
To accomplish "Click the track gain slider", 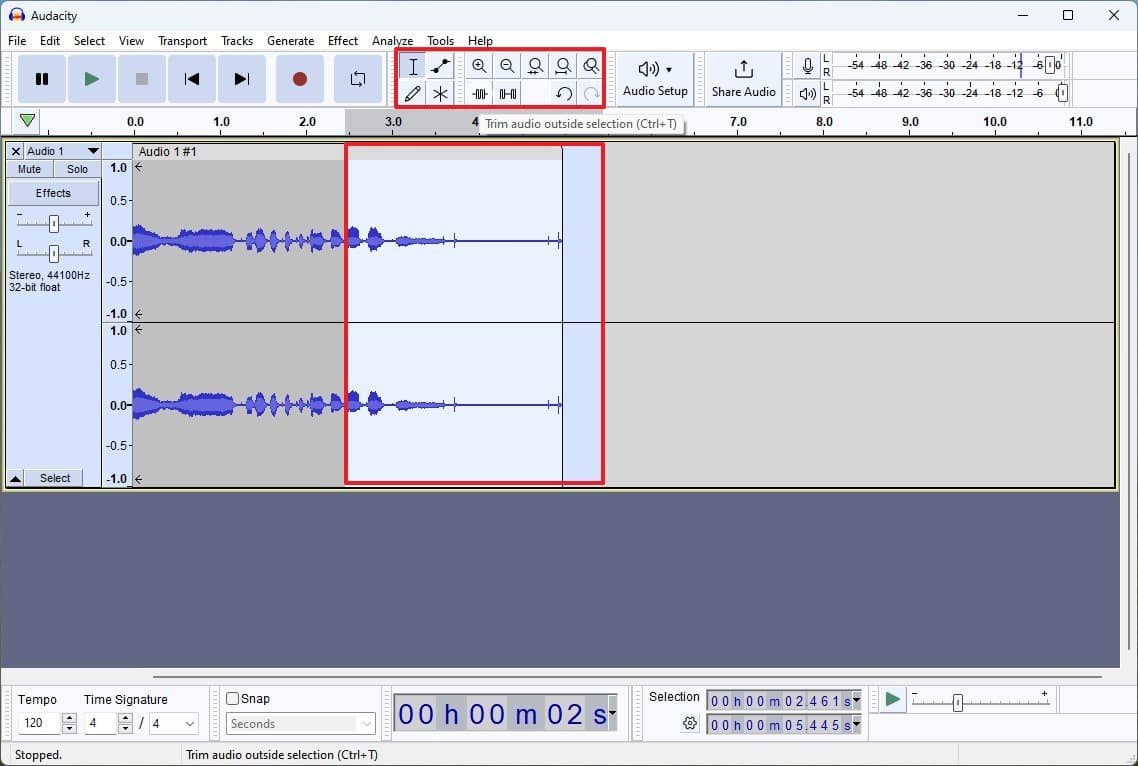I will (x=54, y=223).
